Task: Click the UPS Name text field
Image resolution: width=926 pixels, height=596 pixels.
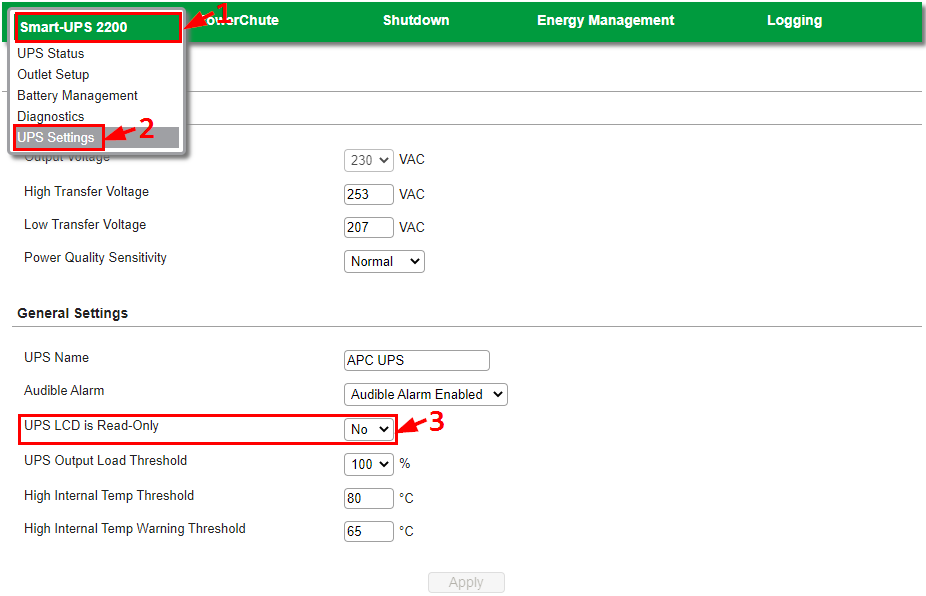Action: [416, 360]
